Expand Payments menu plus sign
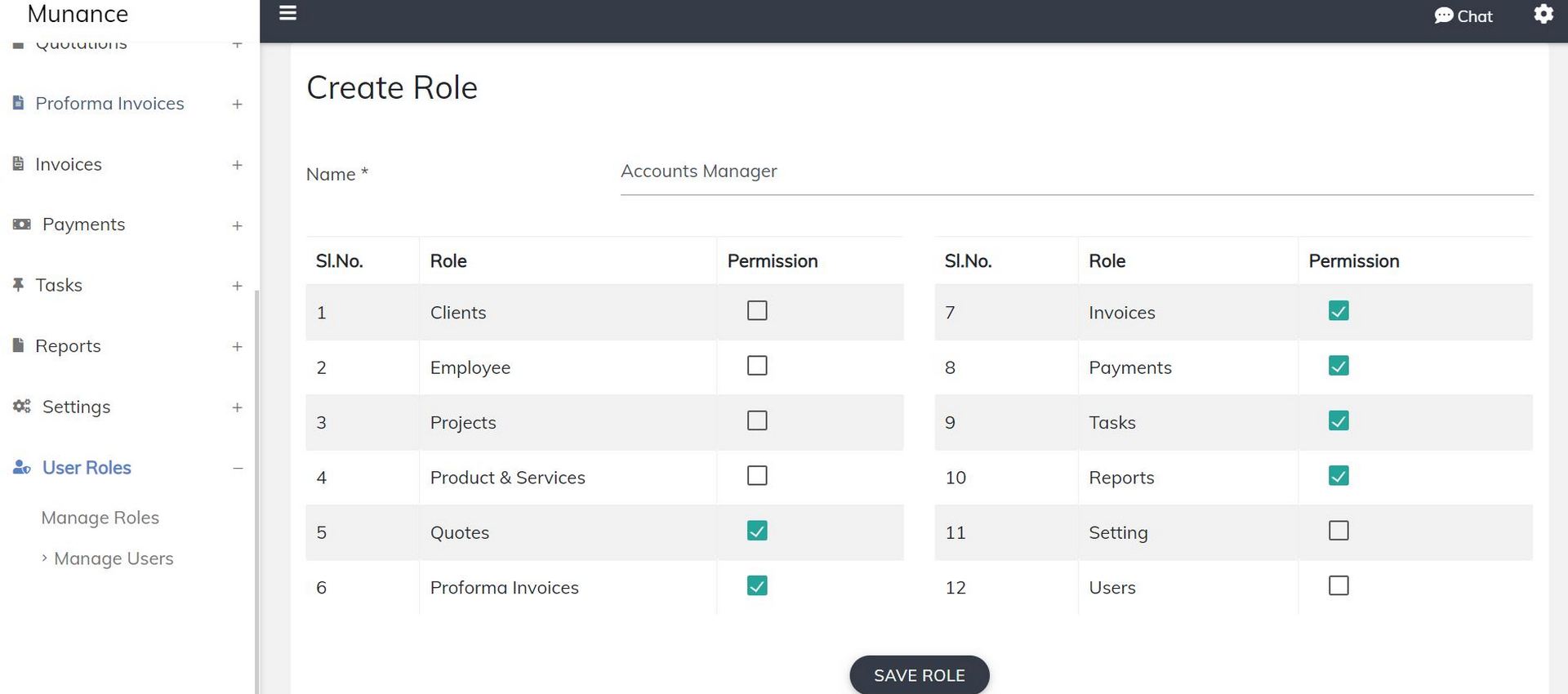Image resolution: width=1568 pixels, height=694 pixels. click(237, 225)
